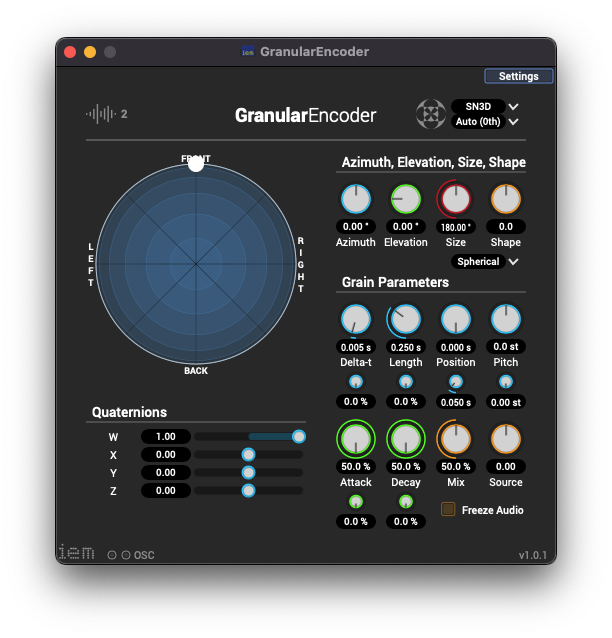Click the Quaternion X slider handle
The image size is (612, 638).
(x=248, y=454)
